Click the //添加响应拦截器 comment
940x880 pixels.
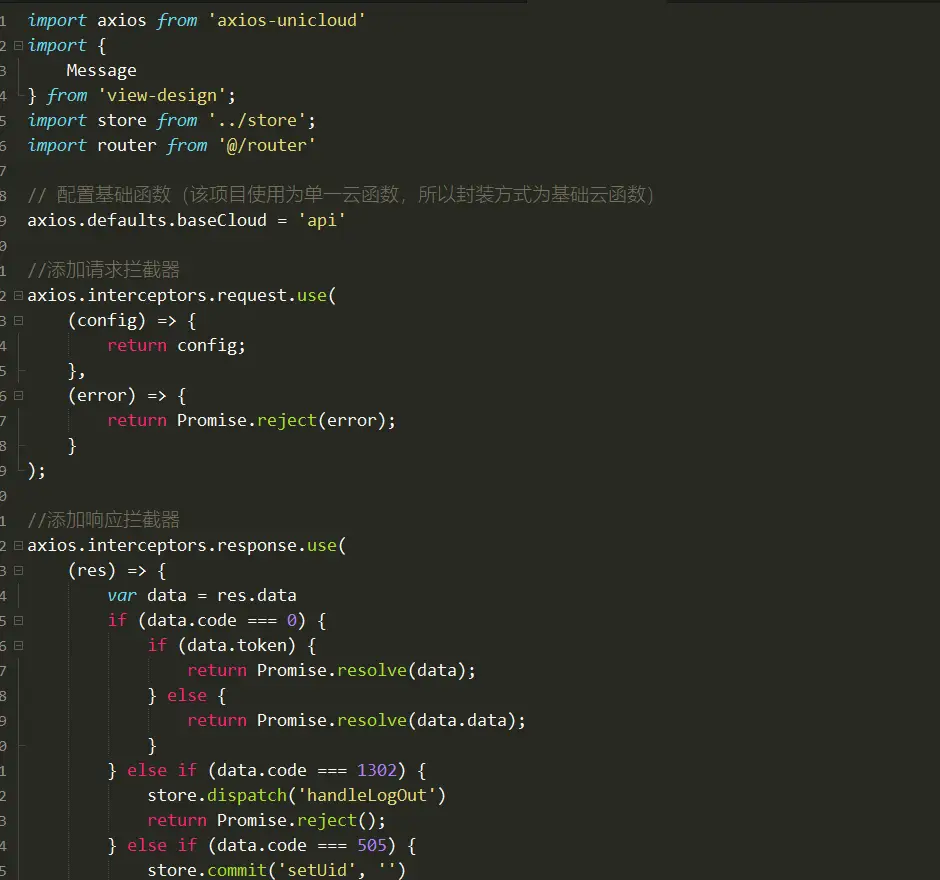coord(104,520)
